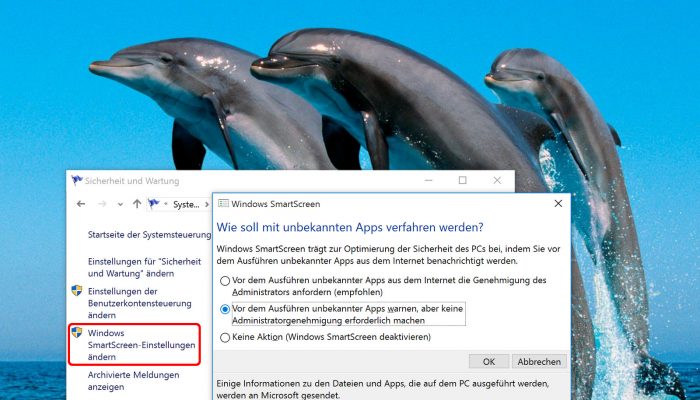Screen dimensions: 700x400
Task: Click the Syste... breadcrumb in address bar
Action: 186,204
